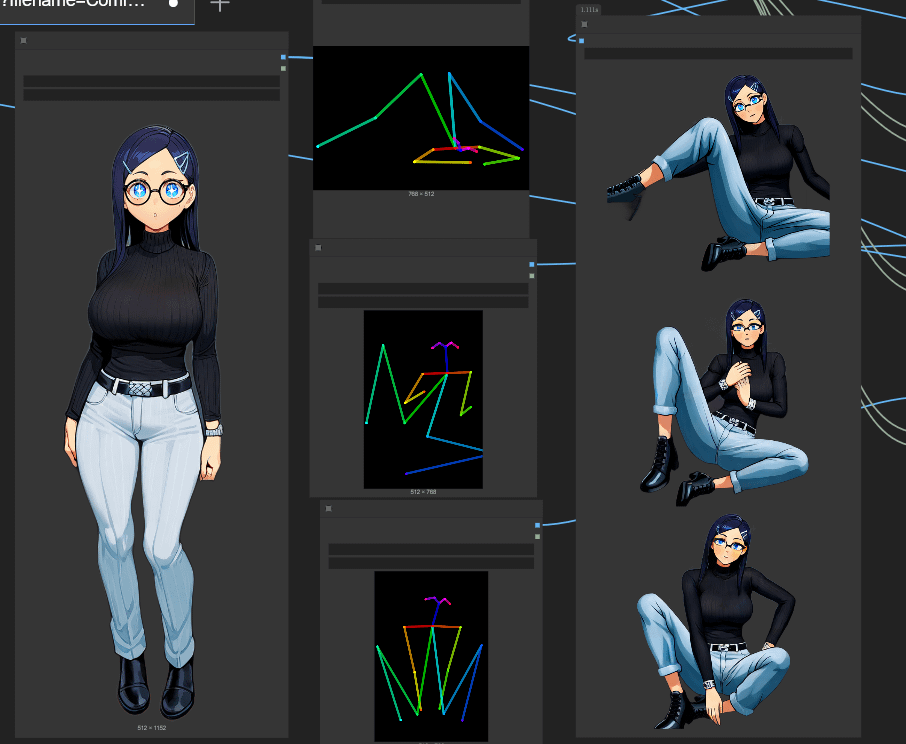This screenshot has width=906, height=744.
Task: Click the text field bar in the output preview node
Action: (x=718, y=54)
